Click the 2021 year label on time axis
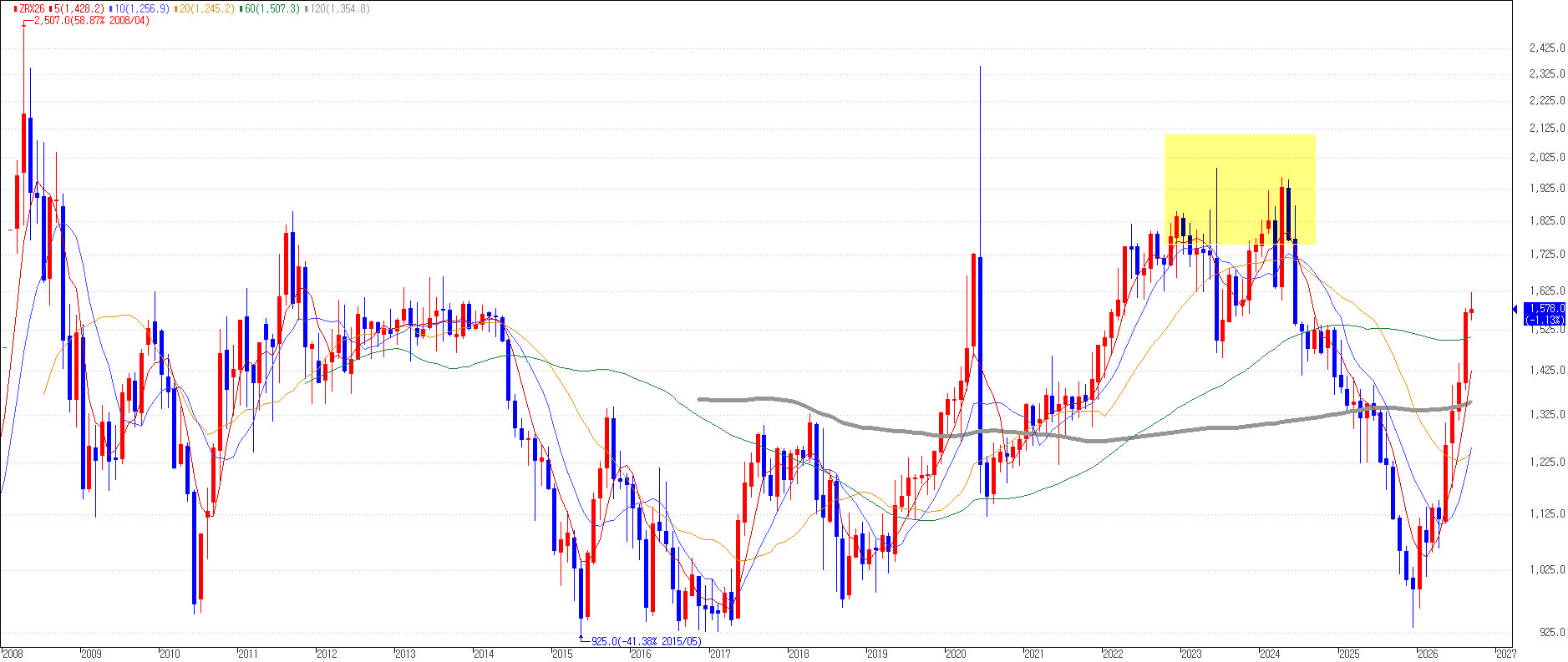This screenshot has width=1568, height=662. point(1034,654)
